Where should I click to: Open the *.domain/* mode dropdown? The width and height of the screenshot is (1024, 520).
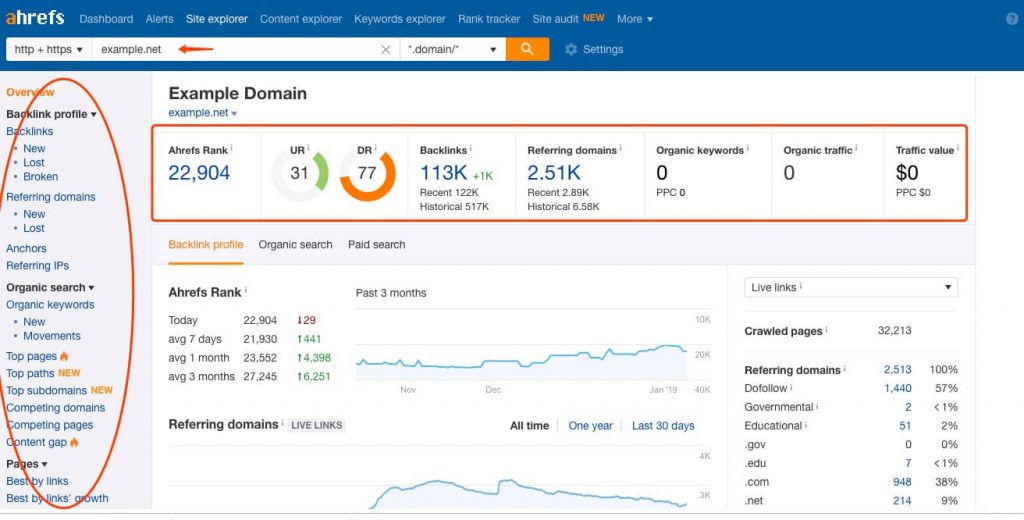coord(453,50)
